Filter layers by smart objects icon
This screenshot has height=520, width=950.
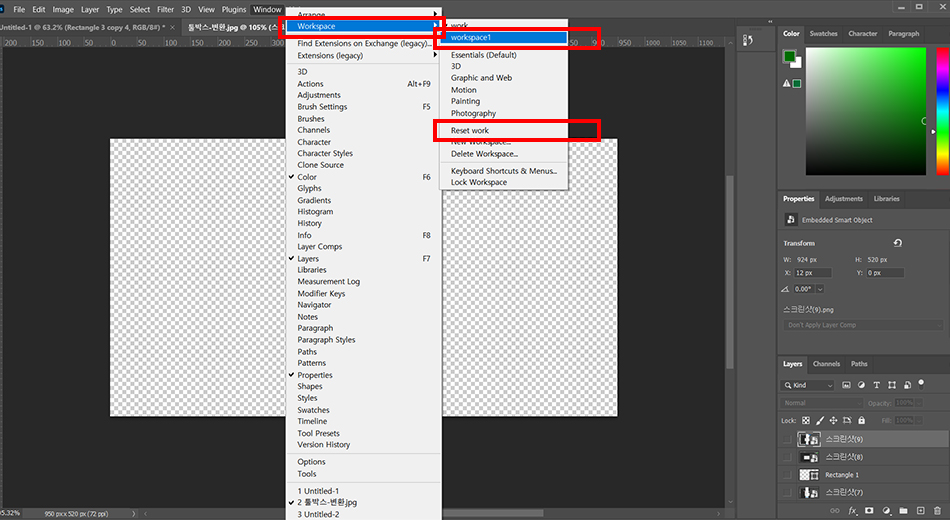tap(907, 385)
